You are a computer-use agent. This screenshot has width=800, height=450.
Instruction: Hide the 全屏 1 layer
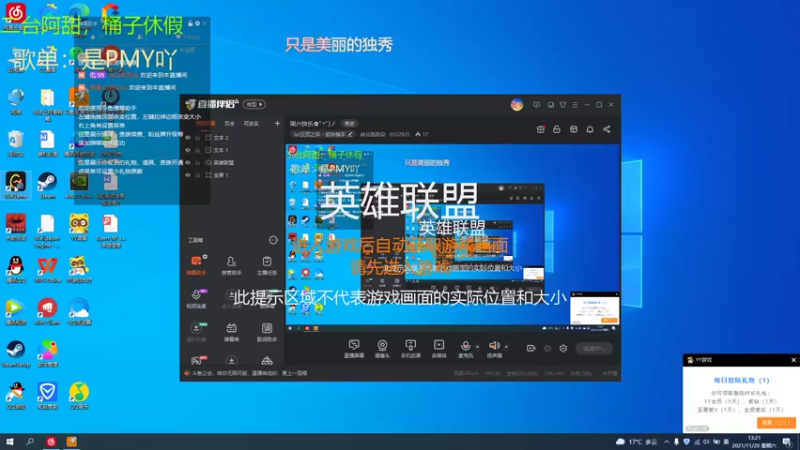click(188, 175)
